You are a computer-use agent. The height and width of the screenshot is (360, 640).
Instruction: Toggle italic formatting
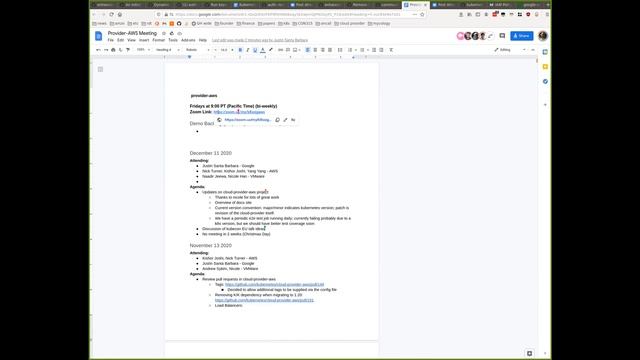[x=248, y=50]
